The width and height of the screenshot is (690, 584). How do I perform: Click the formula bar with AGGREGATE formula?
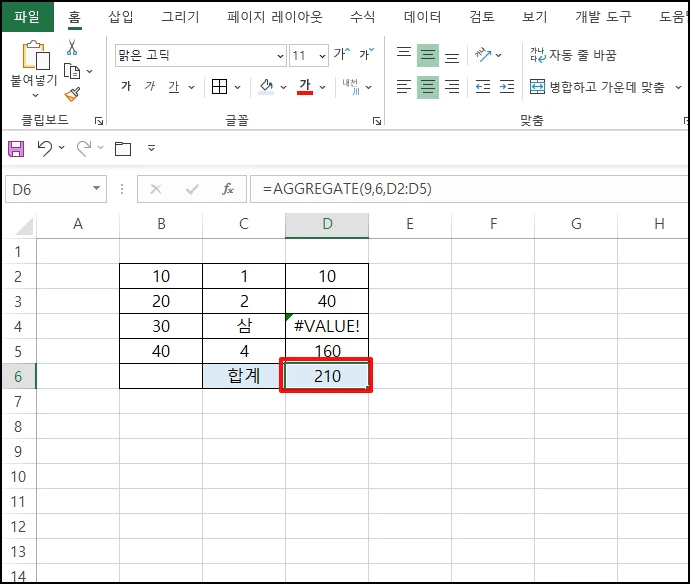(469, 189)
